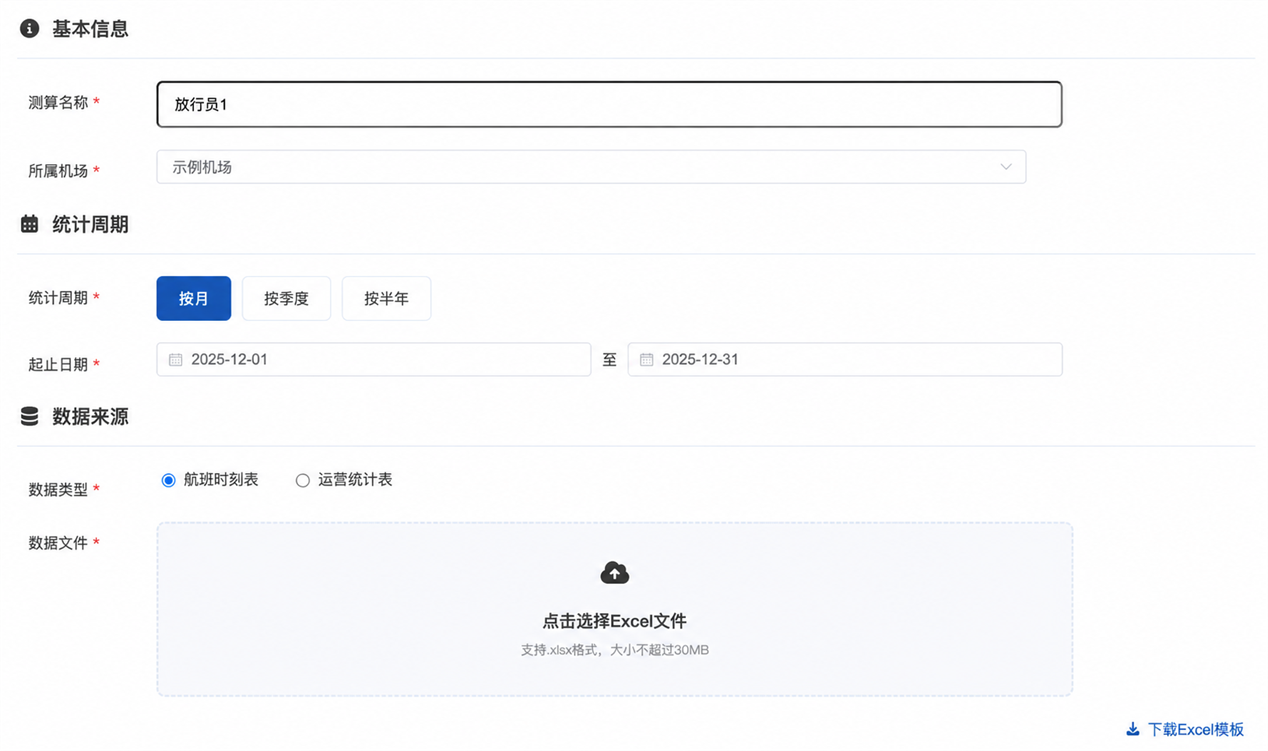Screen dimensions: 1268x751
Task: Select the 运营统计表 radio button
Action: (302, 481)
